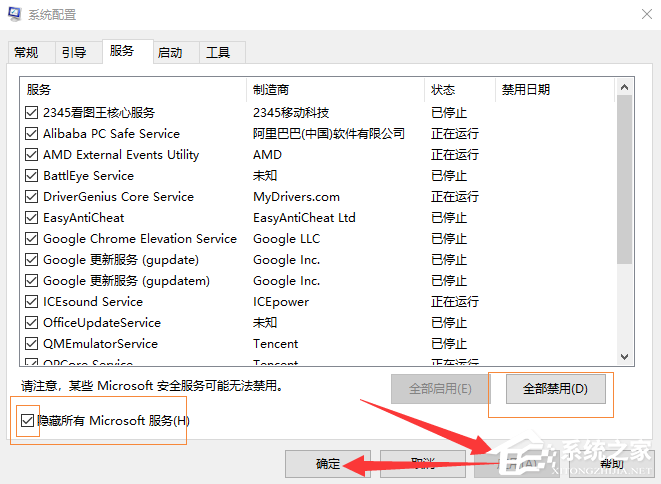Uncheck the EasyAntiCheat service checkbox
The height and width of the screenshot is (484, 661).
point(32,218)
